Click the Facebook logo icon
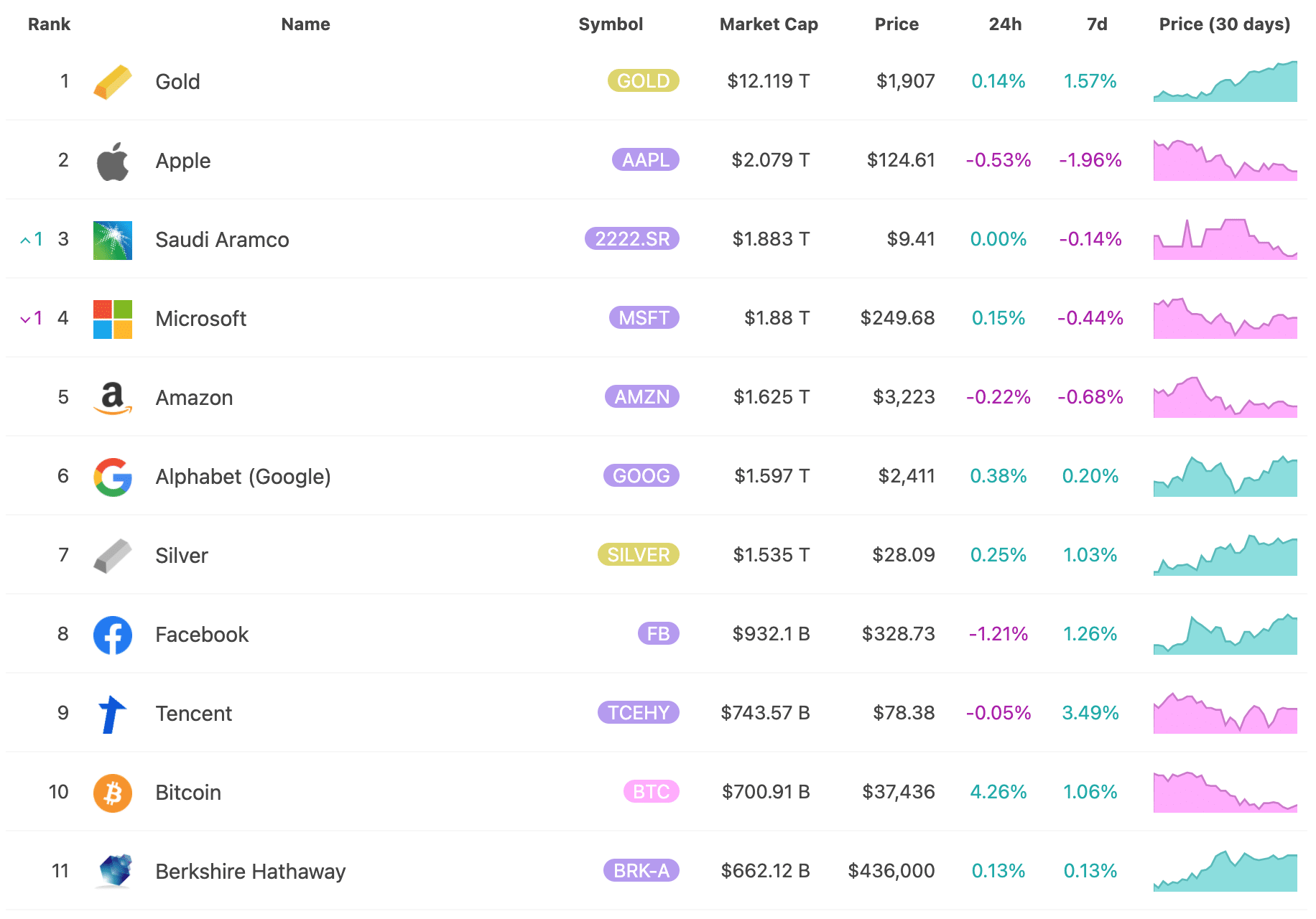The image size is (1316, 919). point(113,635)
